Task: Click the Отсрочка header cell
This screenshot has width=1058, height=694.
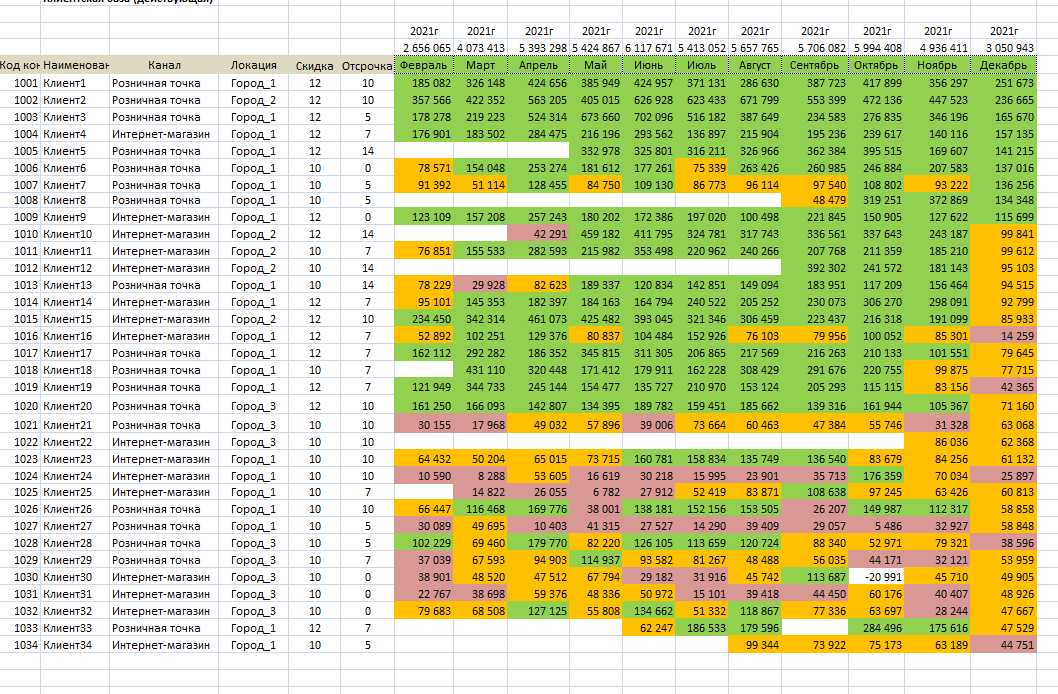Action: (x=367, y=65)
